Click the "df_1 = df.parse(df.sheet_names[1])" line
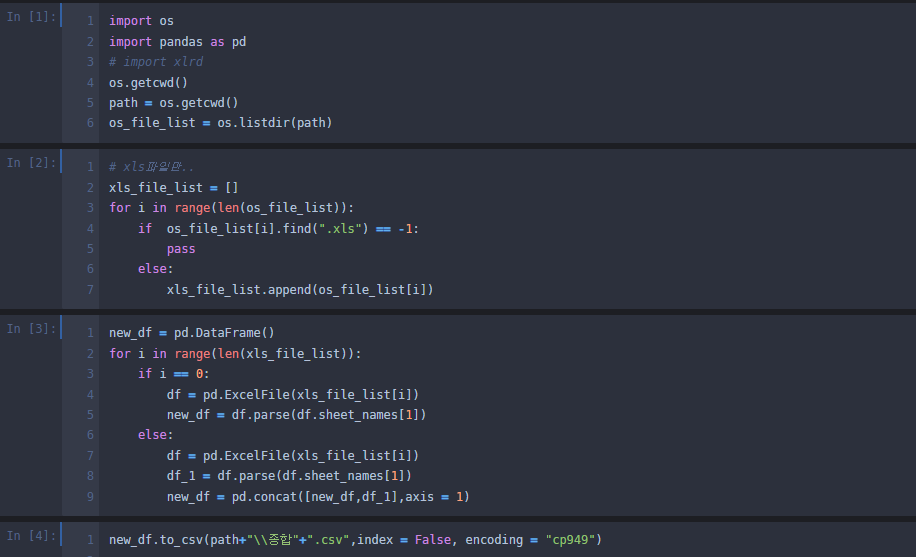Screen dimensions: 916x557 tap(289, 476)
